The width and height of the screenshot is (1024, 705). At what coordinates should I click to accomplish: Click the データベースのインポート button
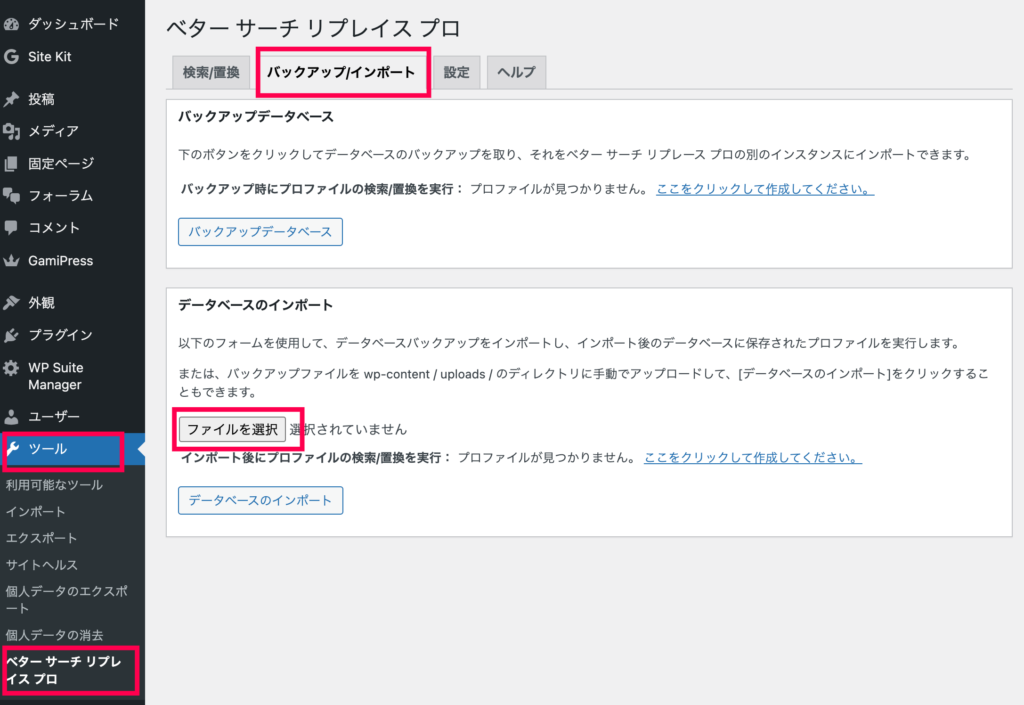260,500
